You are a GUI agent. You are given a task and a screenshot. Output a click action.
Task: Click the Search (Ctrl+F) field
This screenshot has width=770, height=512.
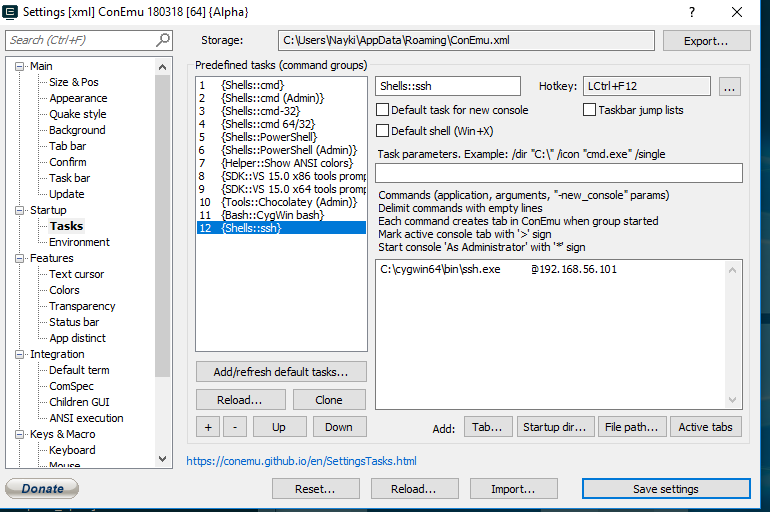coord(82,40)
